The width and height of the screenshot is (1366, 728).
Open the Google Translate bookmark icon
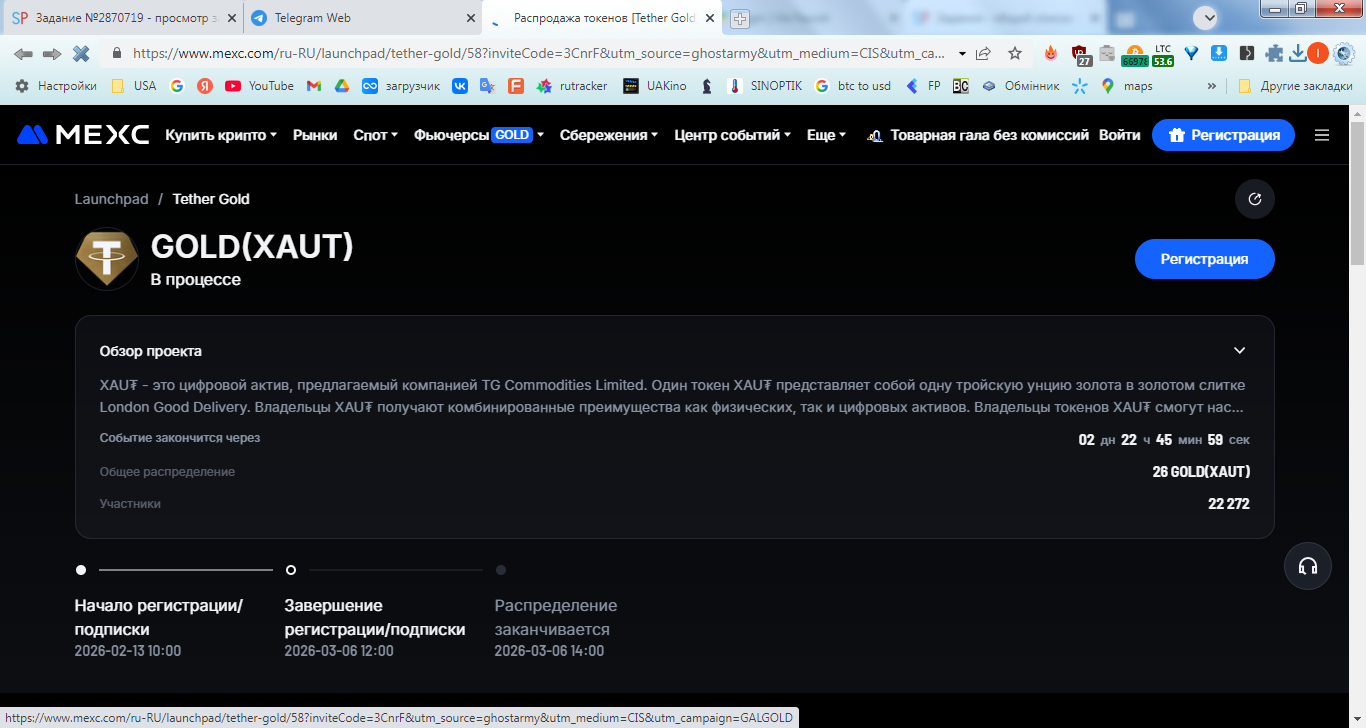[487, 86]
